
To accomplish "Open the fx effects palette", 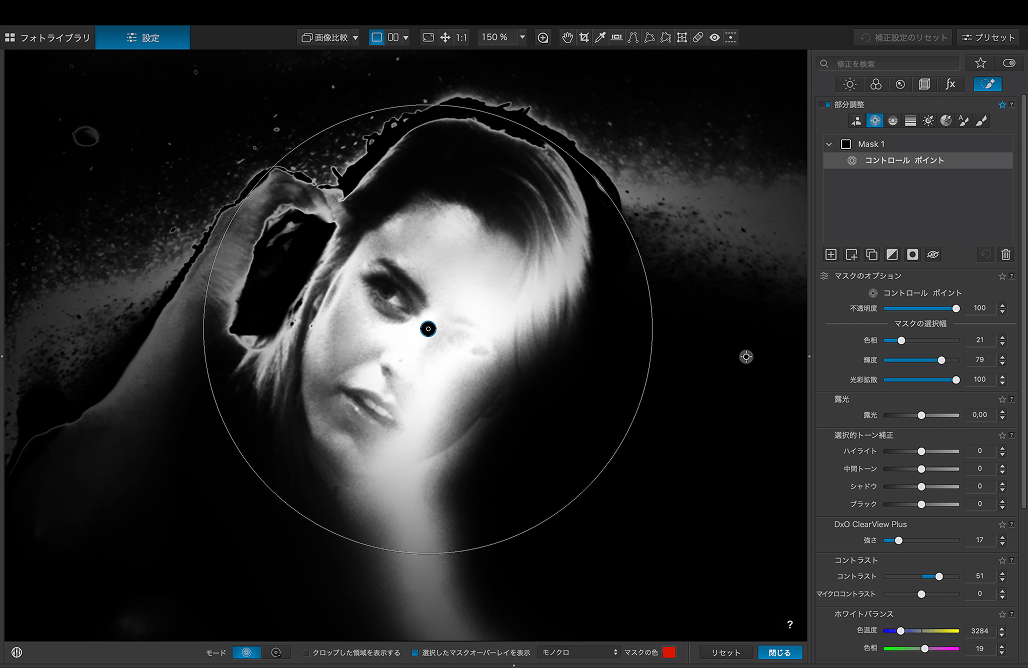I will pyautogui.click(x=950, y=85).
